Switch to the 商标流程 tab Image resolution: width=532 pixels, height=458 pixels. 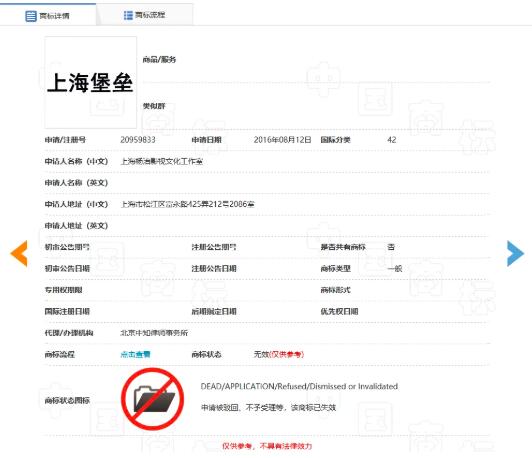coord(145,15)
